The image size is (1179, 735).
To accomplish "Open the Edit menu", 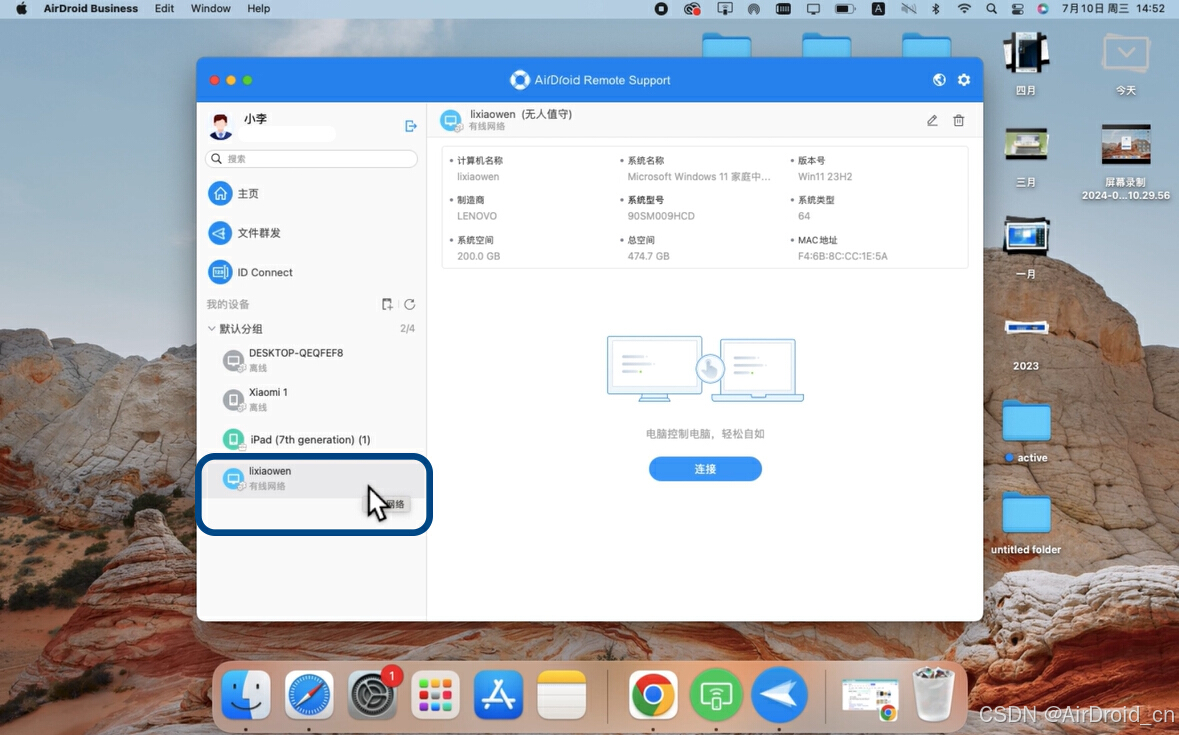I will click(164, 9).
